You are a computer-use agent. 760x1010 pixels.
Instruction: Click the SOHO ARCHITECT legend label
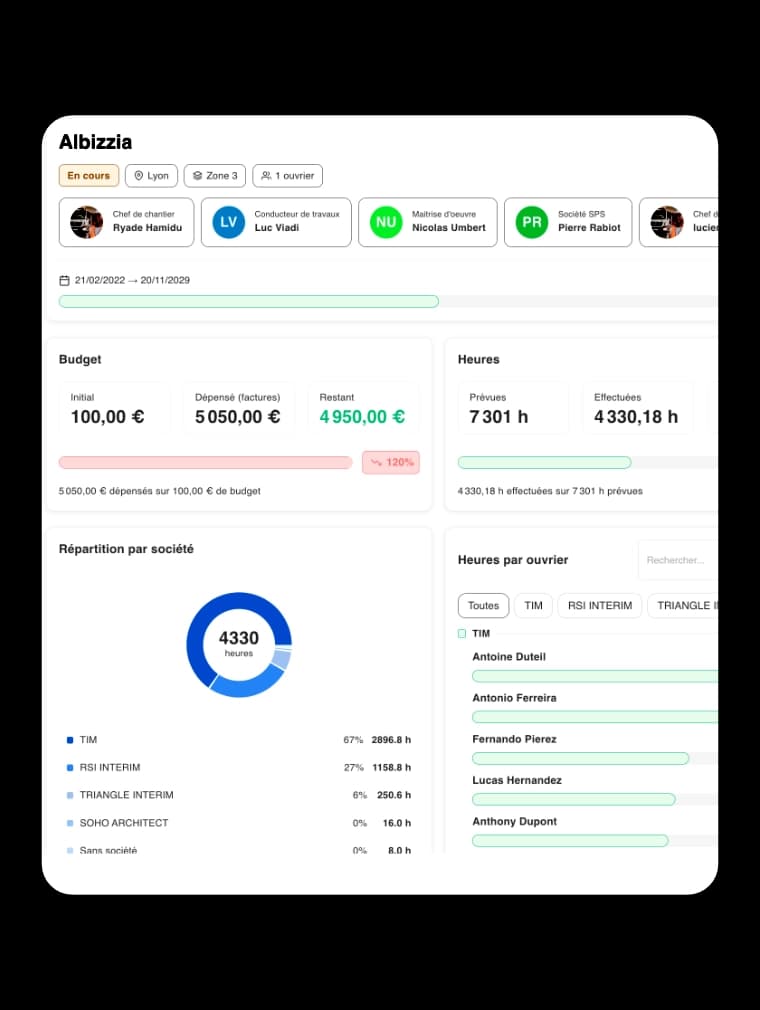(124, 823)
